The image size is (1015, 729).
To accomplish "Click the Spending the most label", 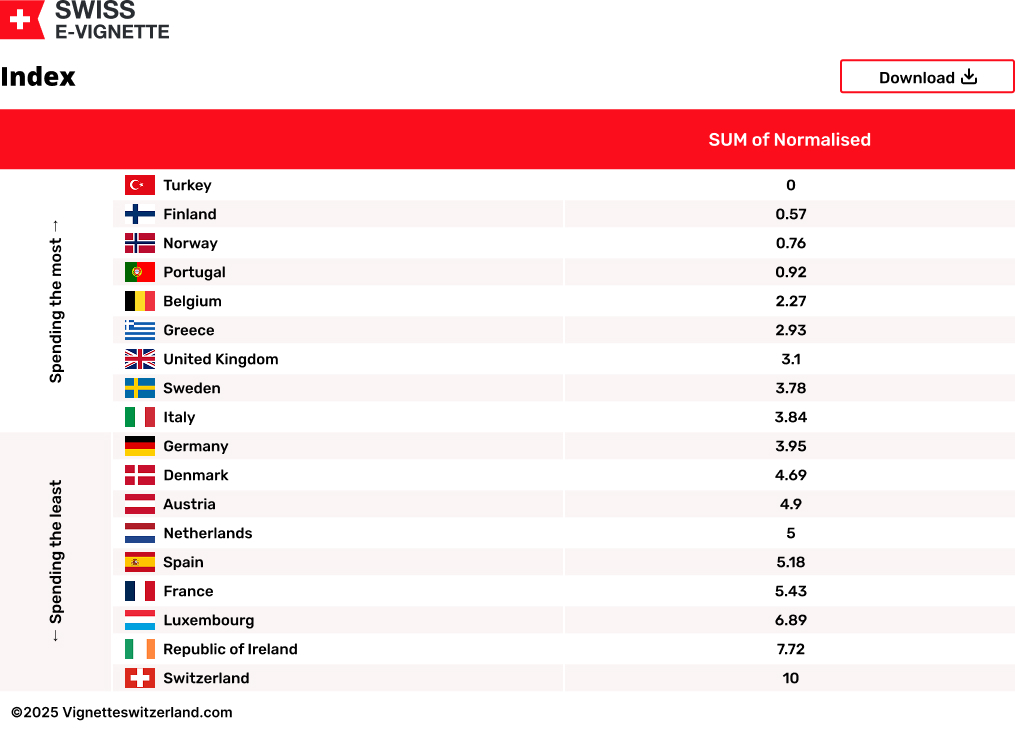I will point(56,300).
